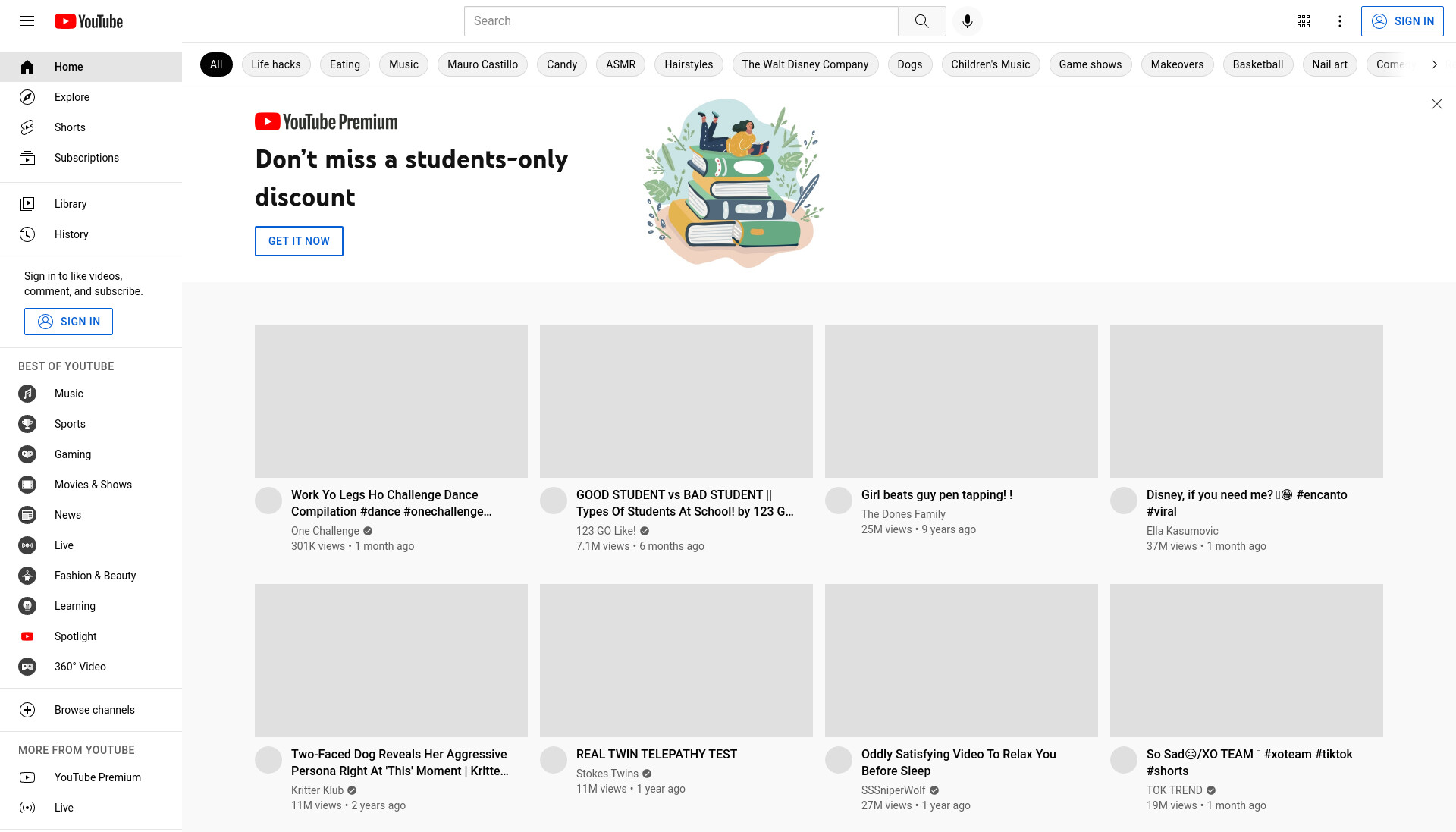Screen dimensions: 1456x832
Task: Open Subscriptions in the sidebar
Action: pyautogui.click(x=91, y=158)
